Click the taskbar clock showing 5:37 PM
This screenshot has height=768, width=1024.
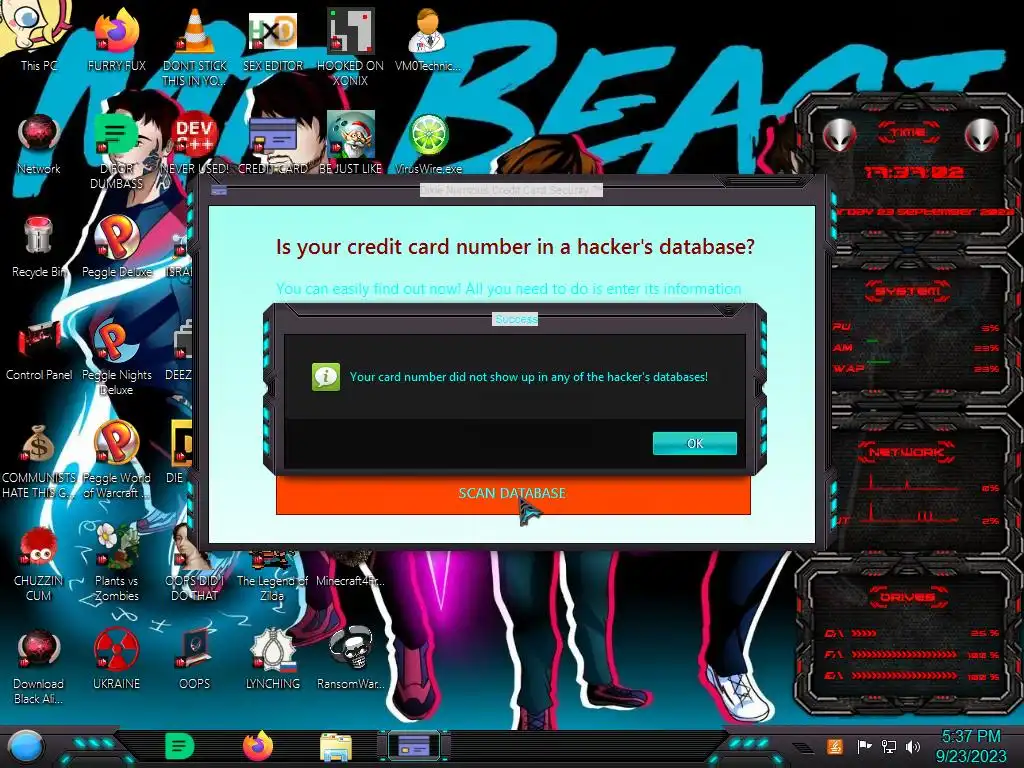[x=971, y=746]
